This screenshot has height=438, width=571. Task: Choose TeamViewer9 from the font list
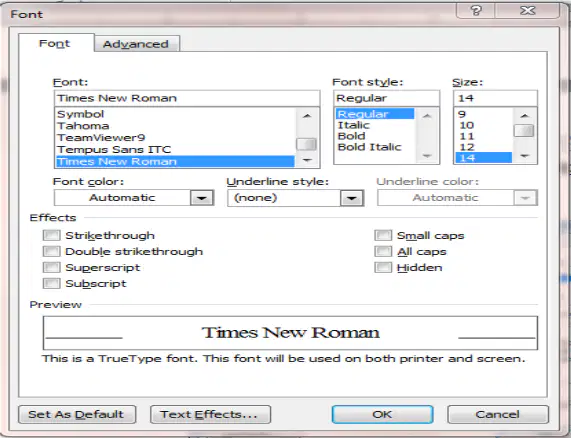(x=175, y=138)
